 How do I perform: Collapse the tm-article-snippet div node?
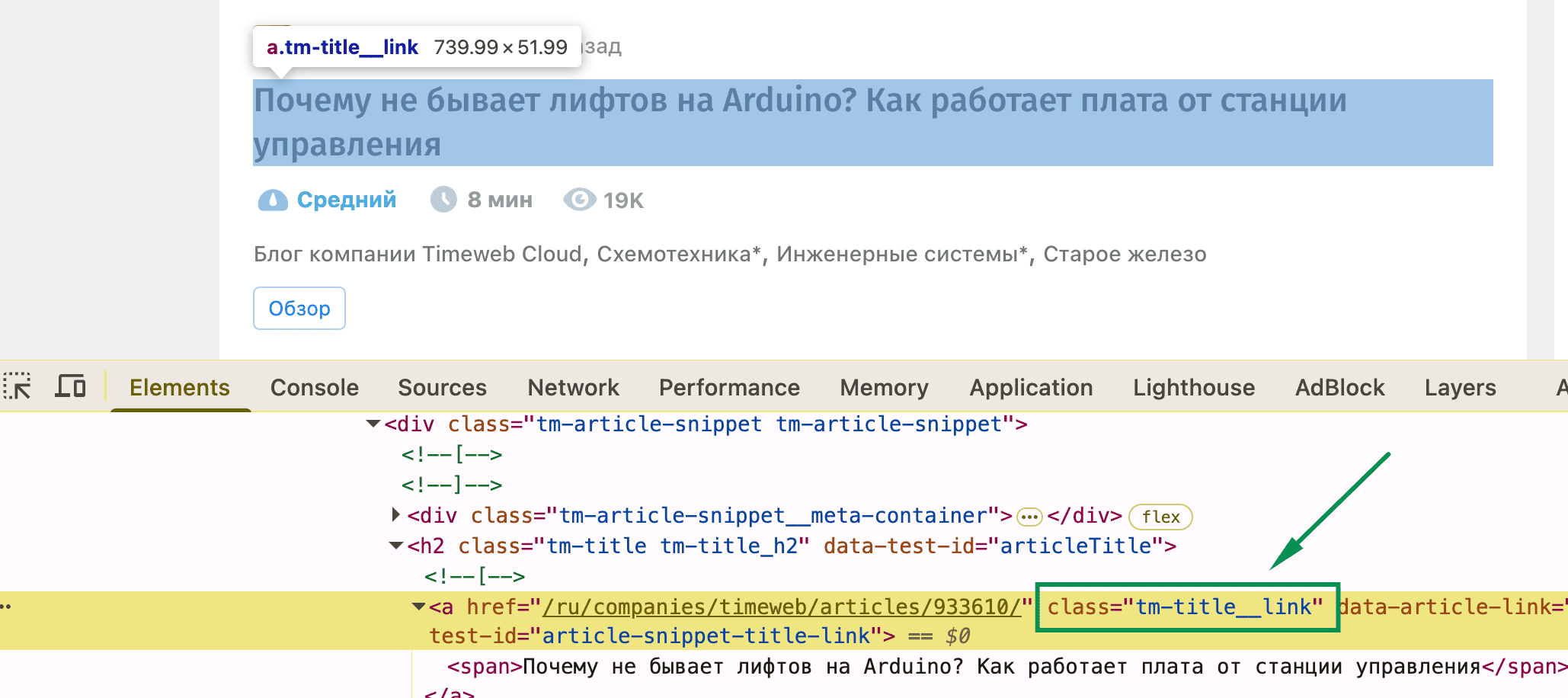373,424
